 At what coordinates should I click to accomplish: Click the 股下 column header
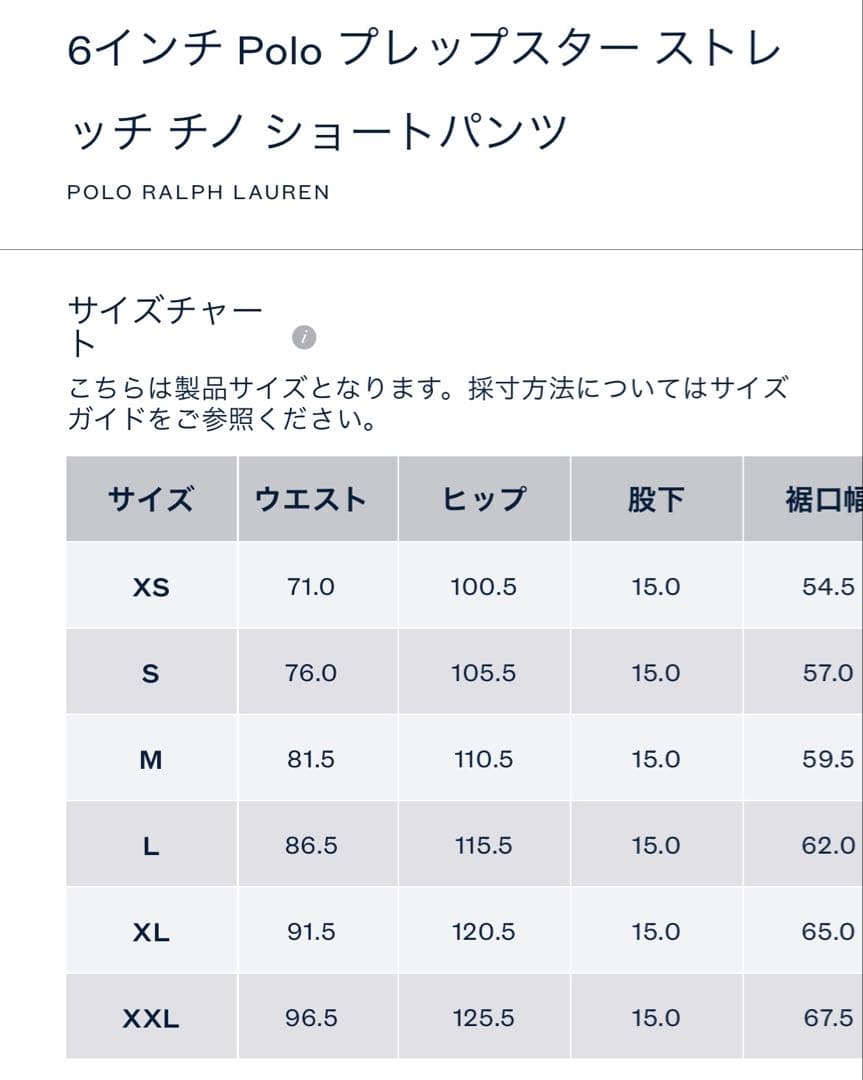click(x=656, y=499)
